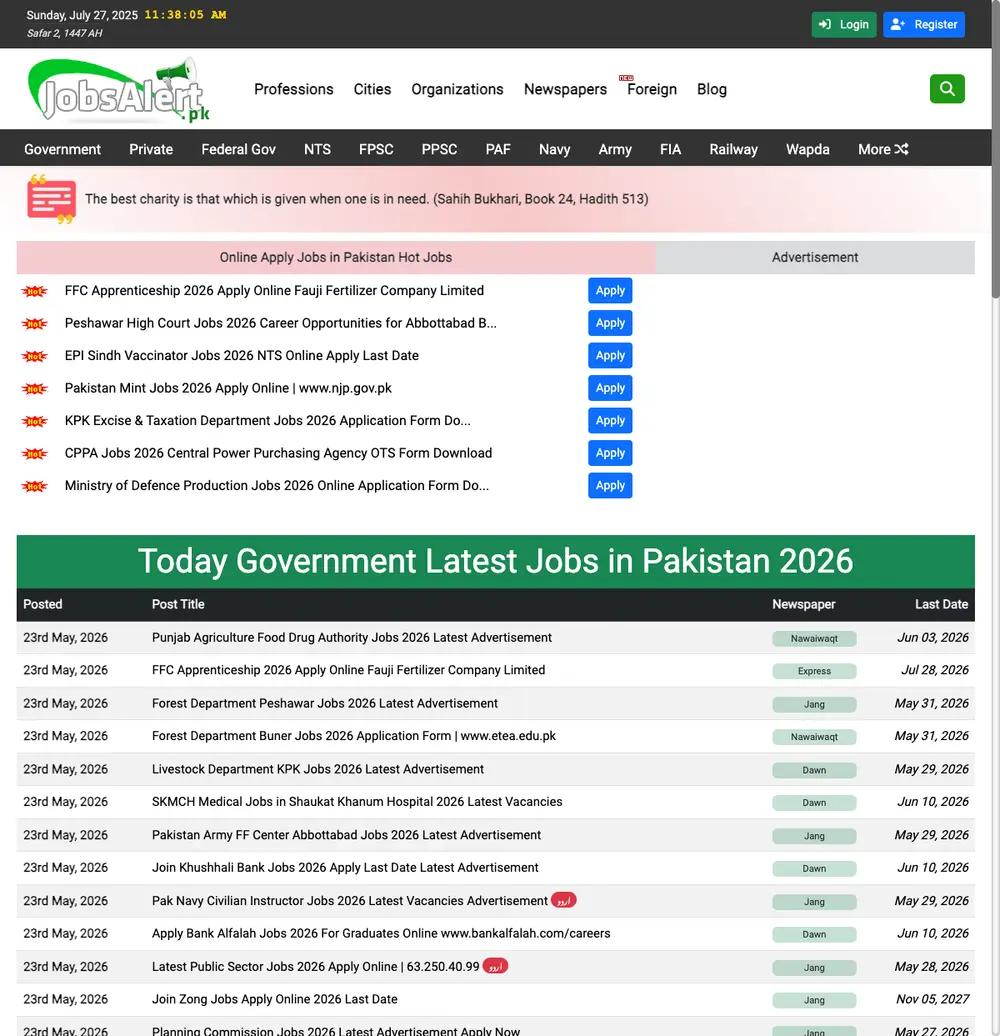
Task: Click 'Nov 05, 2027' last date cell
Action: pyautogui.click(x=932, y=999)
